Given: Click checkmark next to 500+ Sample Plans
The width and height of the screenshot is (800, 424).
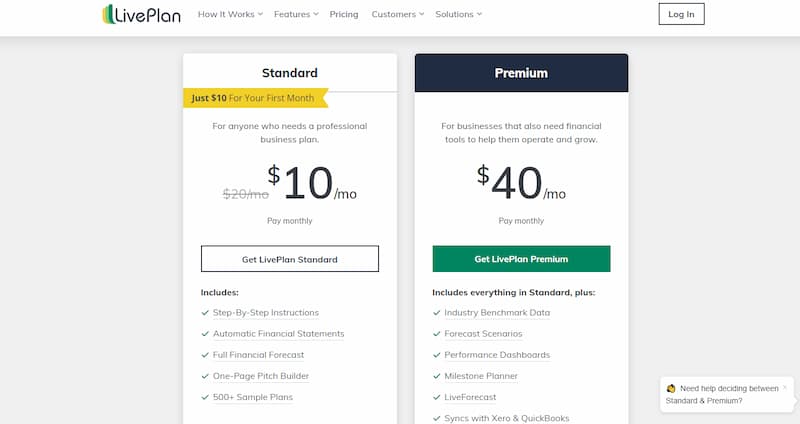Looking at the screenshot, I should [x=205, y=397].
